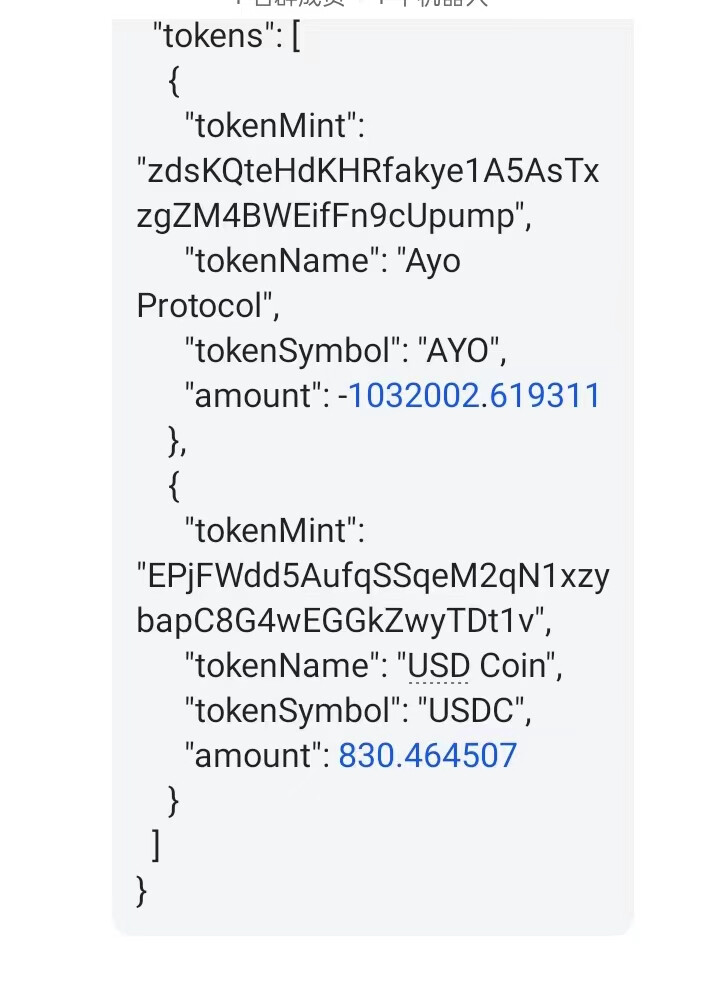
Task: Click the "Ayo" token name value
Action: (x=429, y=262)
